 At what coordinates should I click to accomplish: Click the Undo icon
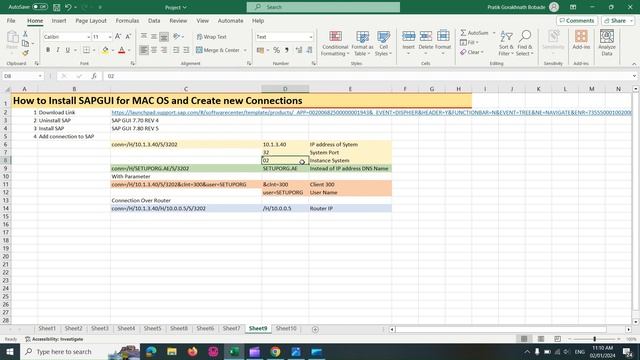click(x=68, y=7)
